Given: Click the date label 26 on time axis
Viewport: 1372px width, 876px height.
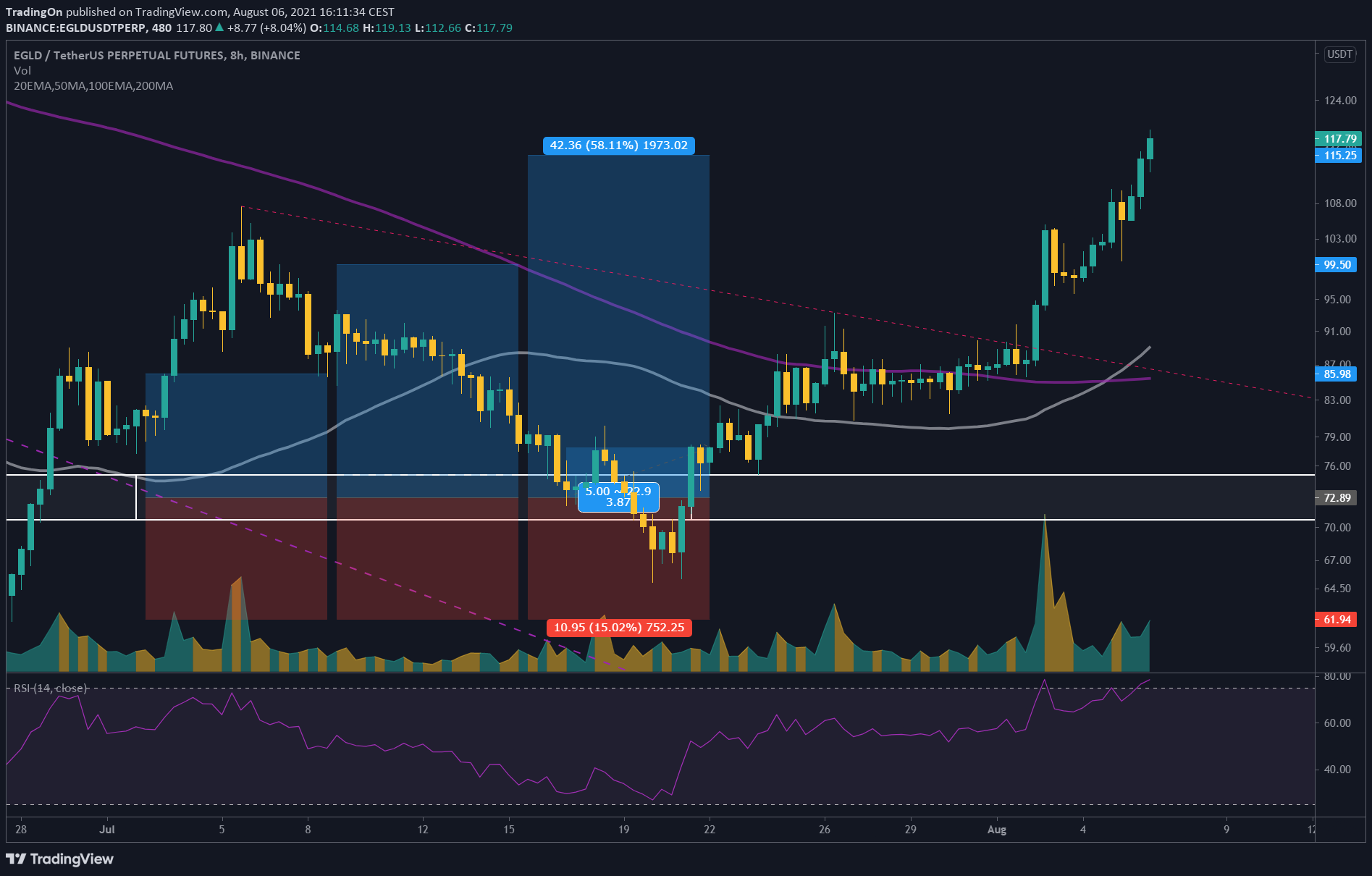Looking at the screenshot, I should tap(825, 830).
